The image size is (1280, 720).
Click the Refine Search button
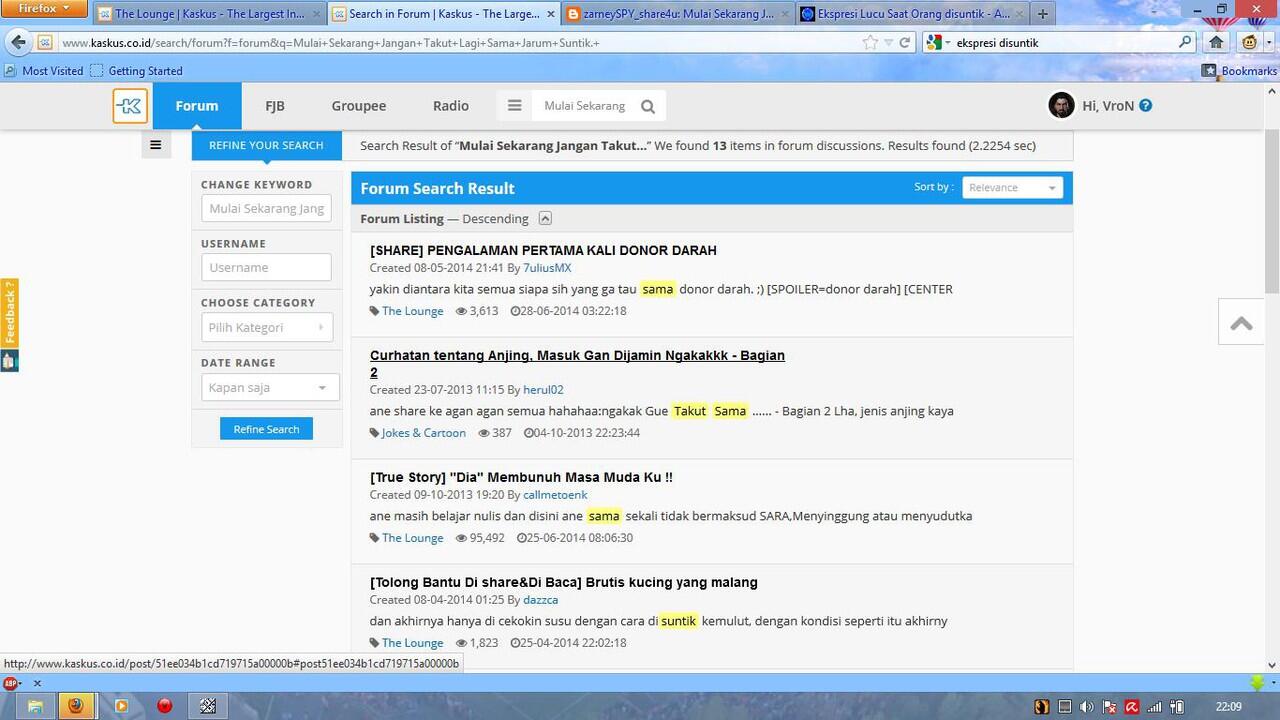coord(266,429)
